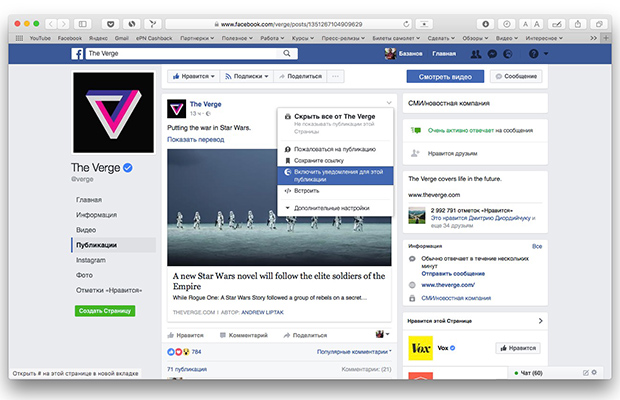Image resolution: width=620 pixels, height=400 pixels.
Task: Click The Verge post avatar
Action: pos(176,109)
